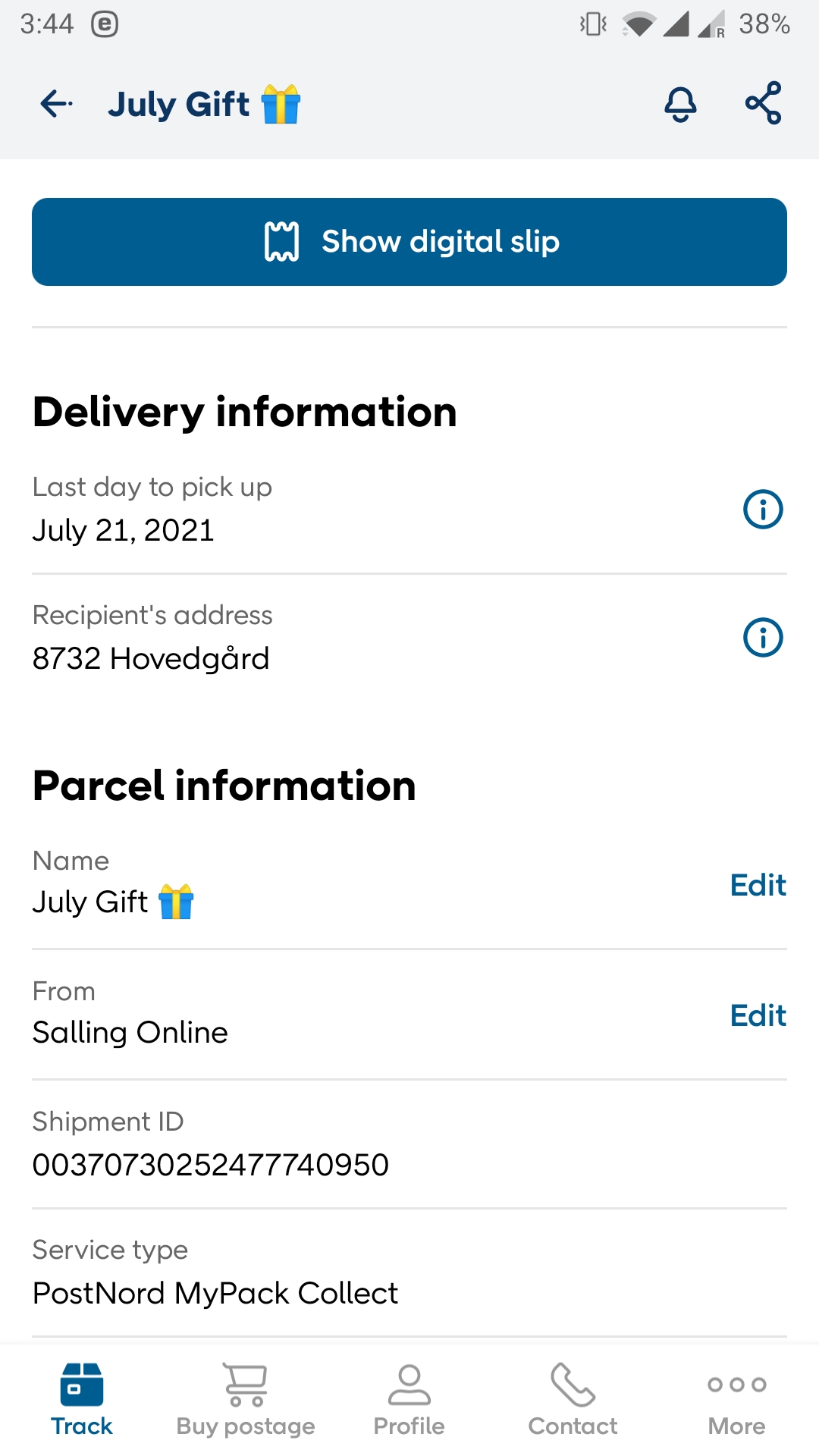This screenshot has height=1456, width=819.
Task: Tap the Buy postage cart icon
Action: click(x=245, y=1385)
